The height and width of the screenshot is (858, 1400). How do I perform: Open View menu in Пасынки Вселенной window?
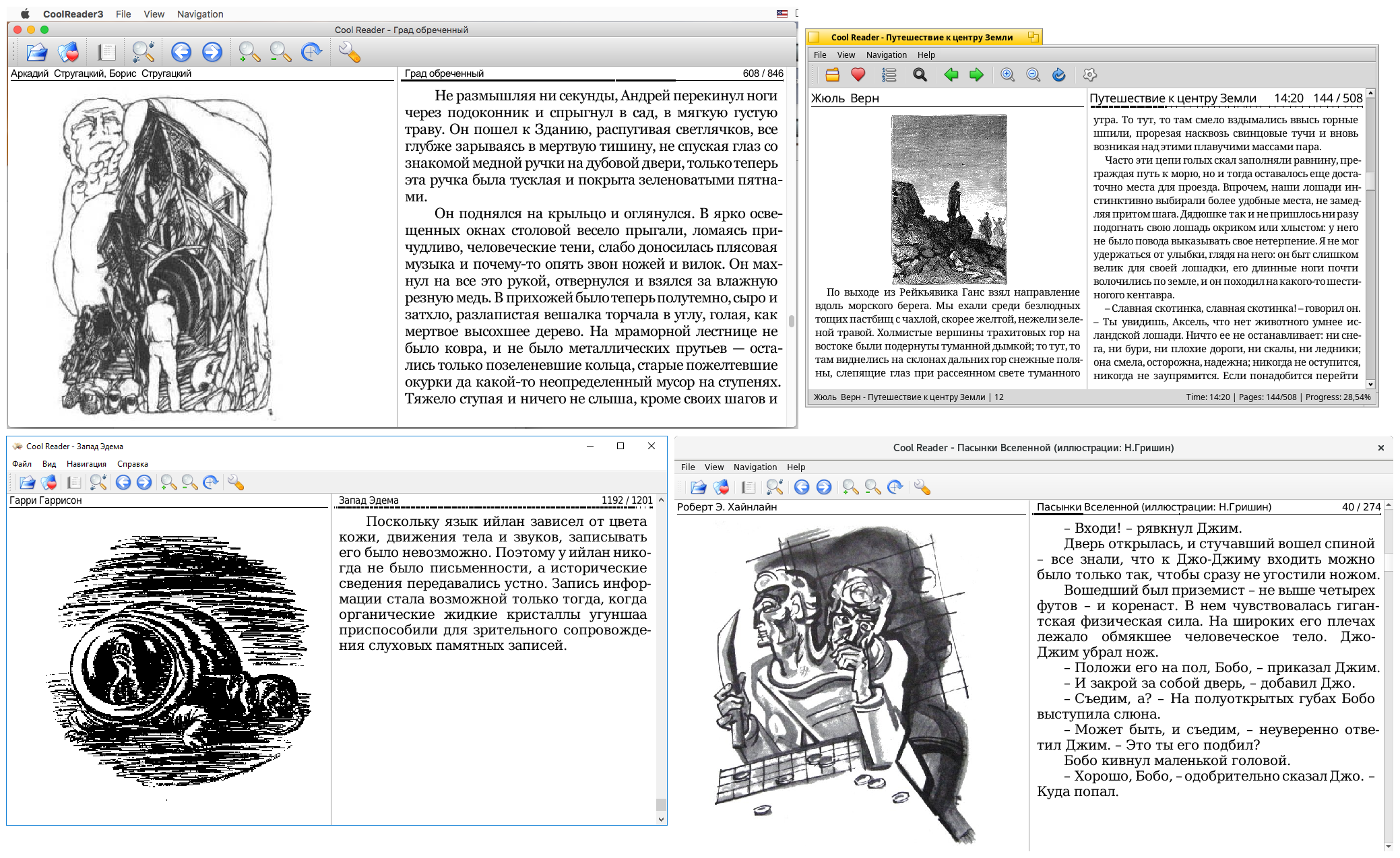click(714, 467)
